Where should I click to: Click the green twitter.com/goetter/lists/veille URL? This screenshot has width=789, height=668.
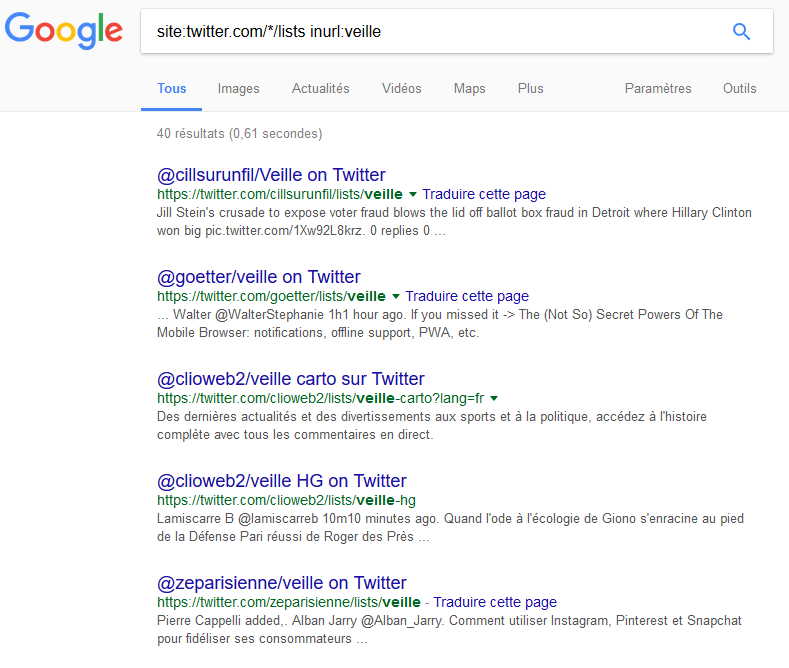[271, 296]
